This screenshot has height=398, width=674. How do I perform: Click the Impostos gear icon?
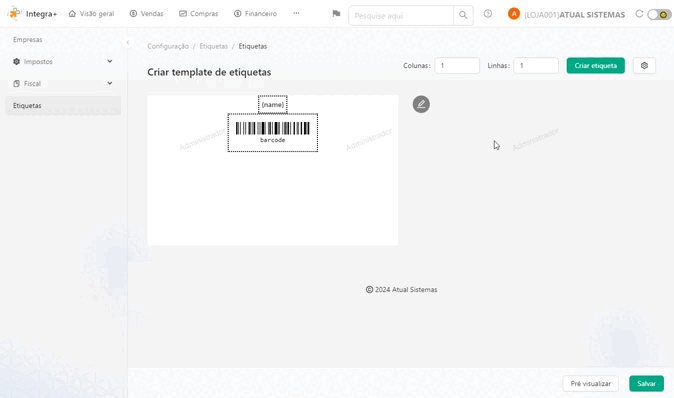click(x=16, y=61)
